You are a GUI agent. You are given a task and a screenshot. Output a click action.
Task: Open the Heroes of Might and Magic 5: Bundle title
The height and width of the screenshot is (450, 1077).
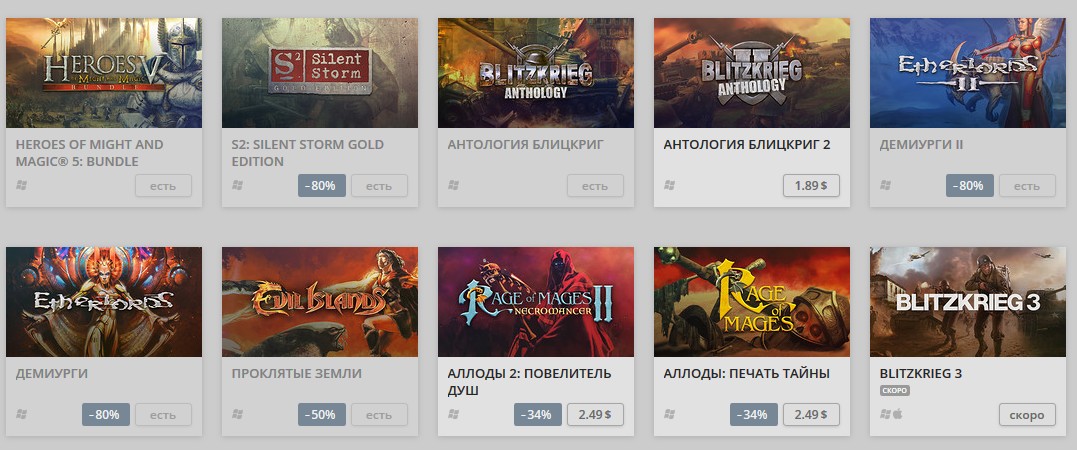89,153
